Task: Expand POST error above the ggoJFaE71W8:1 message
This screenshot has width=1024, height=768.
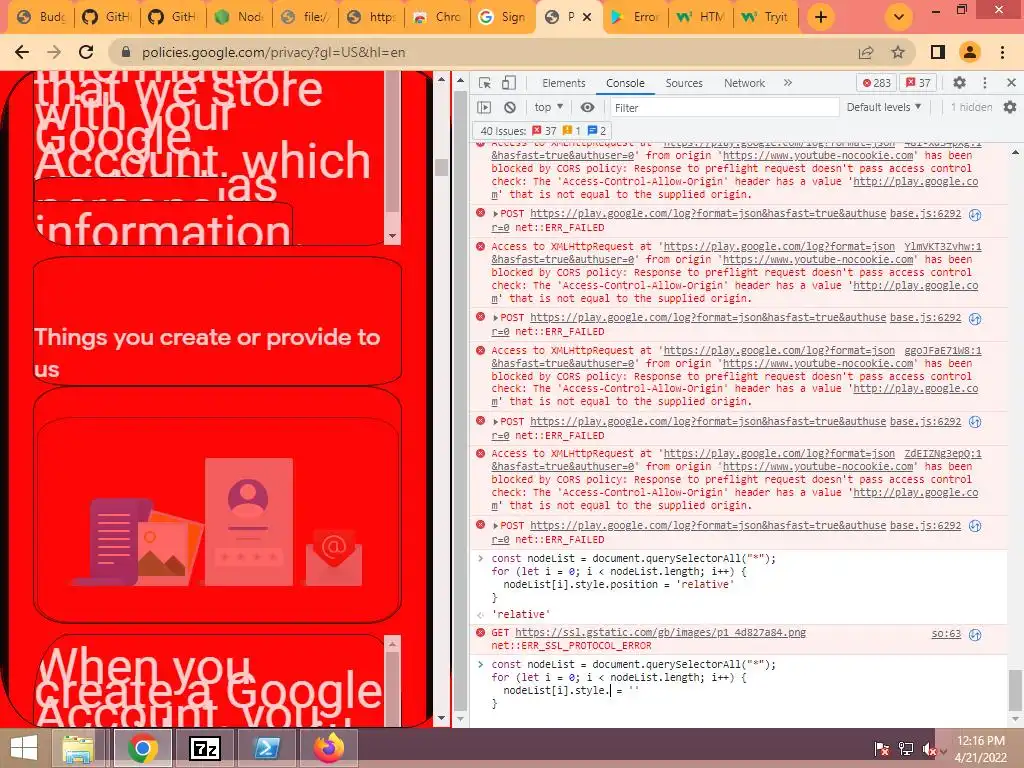Action: 496,318
